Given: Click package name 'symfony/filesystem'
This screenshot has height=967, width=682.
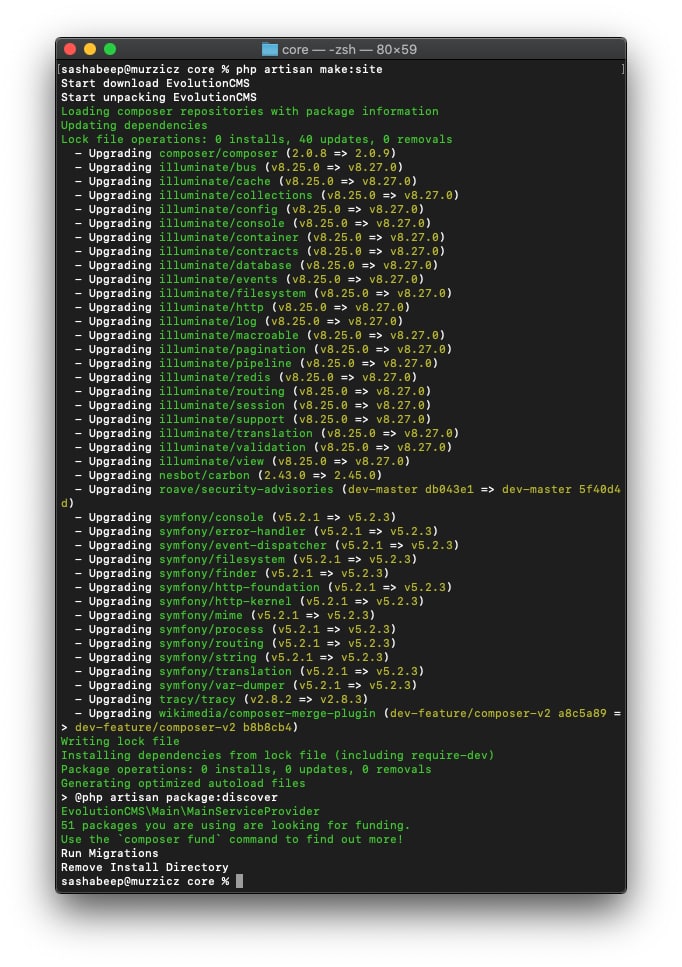Looking at the screenshot, I should pyautogui.click(x=222, y=559).
